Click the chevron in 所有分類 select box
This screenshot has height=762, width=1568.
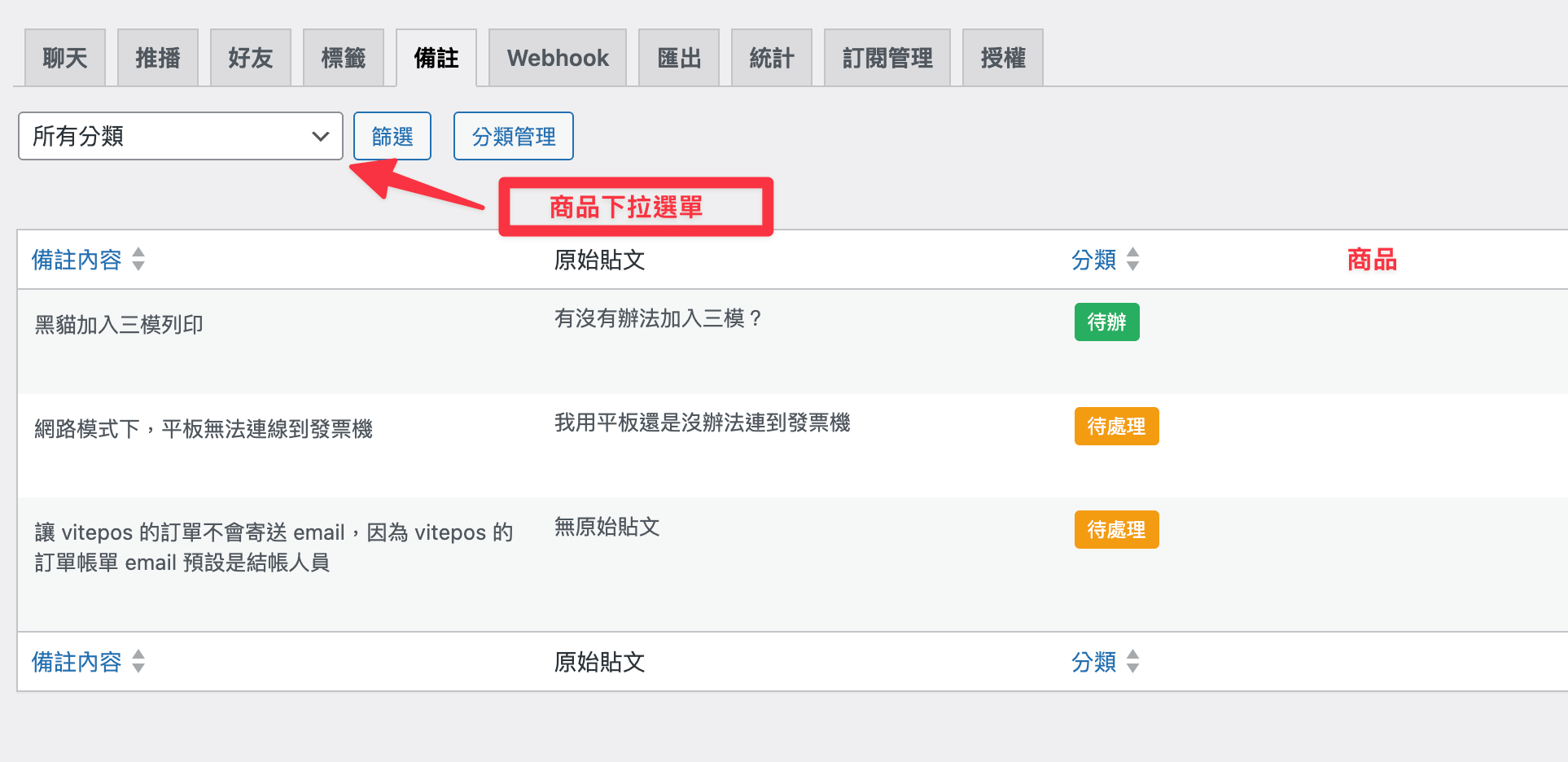[x=321, y=136]
